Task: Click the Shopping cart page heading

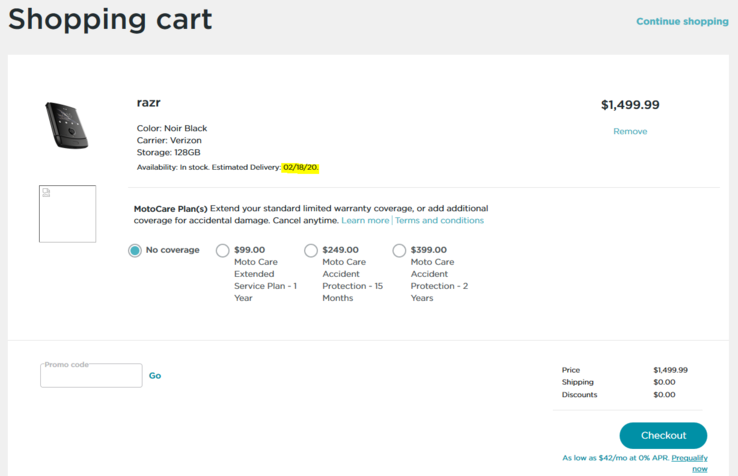Action: pos(110,19)
